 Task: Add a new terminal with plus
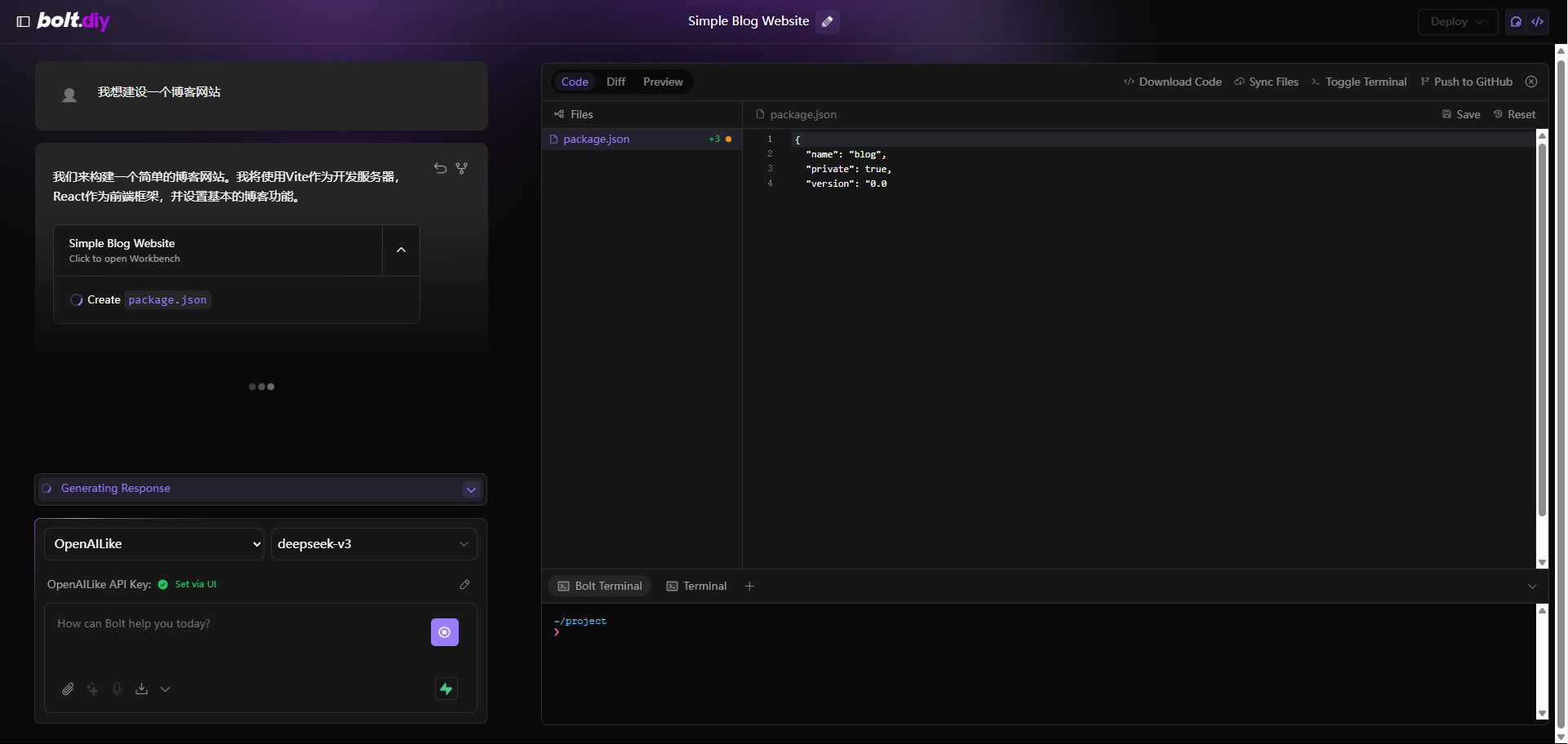coord(749,587)
